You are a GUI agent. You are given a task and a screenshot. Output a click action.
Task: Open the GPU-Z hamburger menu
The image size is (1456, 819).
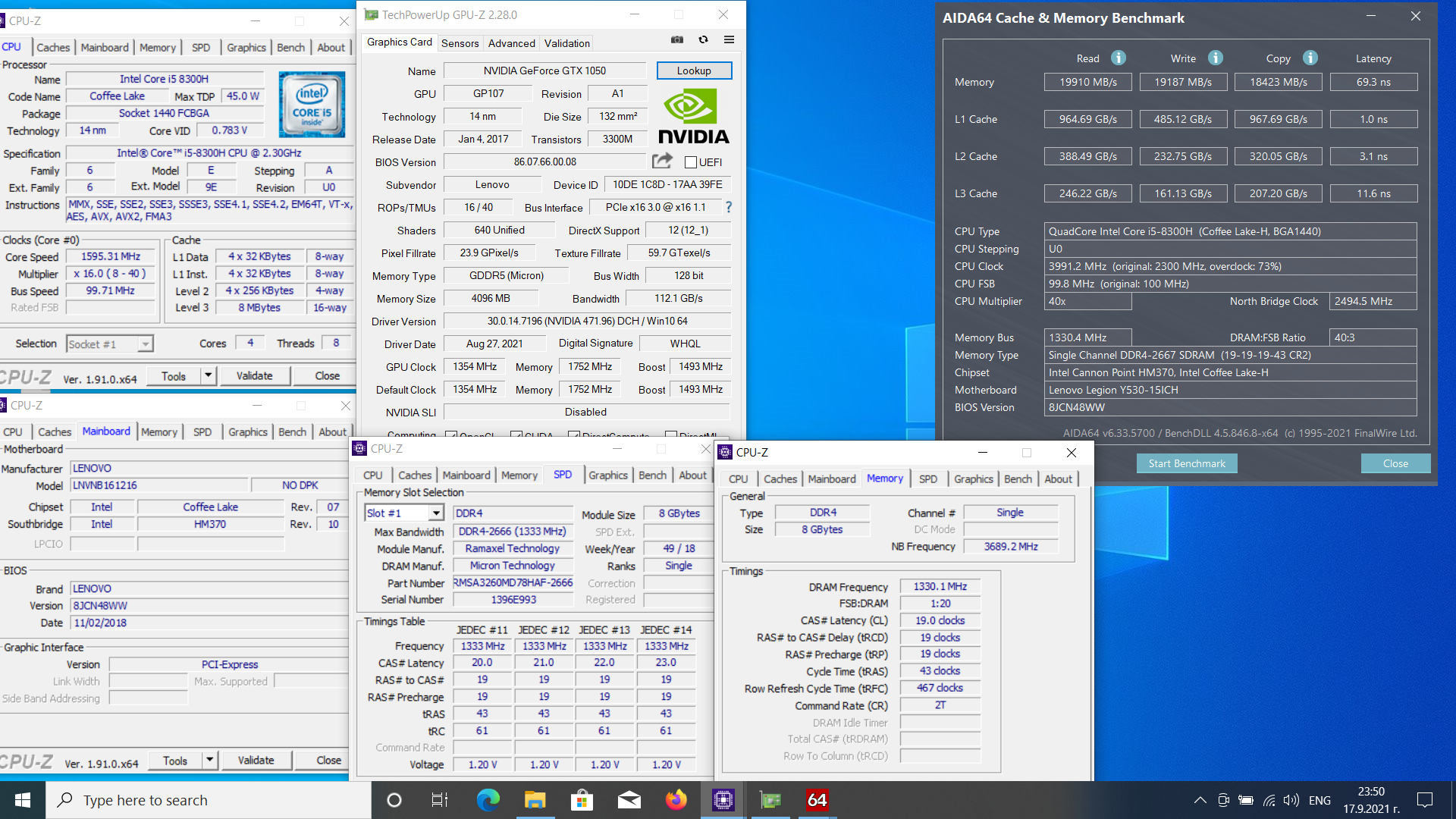(729, 40)
